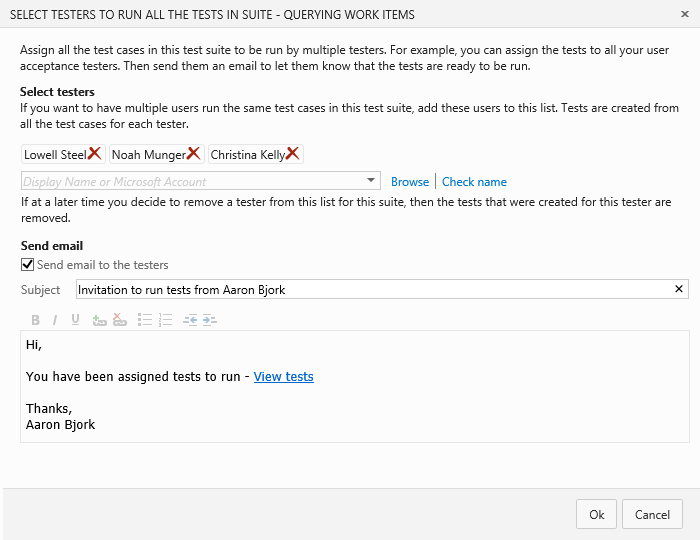Click the 'Thanks,' line in email body
Image resolution: width=700 pixels, height=540 pixels.
[x=49, y=408]
